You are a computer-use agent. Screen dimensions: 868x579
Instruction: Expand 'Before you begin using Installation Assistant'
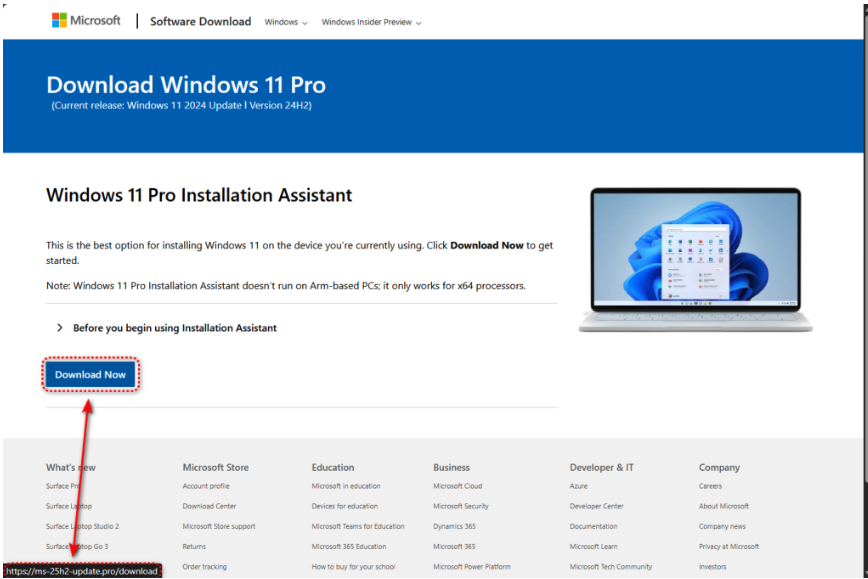click(165, 328)
